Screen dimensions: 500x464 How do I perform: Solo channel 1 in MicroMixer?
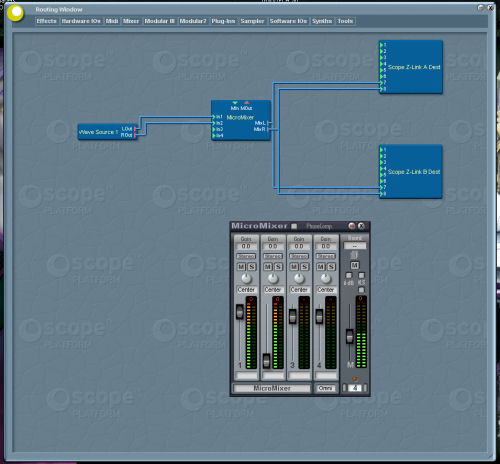(252, 267)
